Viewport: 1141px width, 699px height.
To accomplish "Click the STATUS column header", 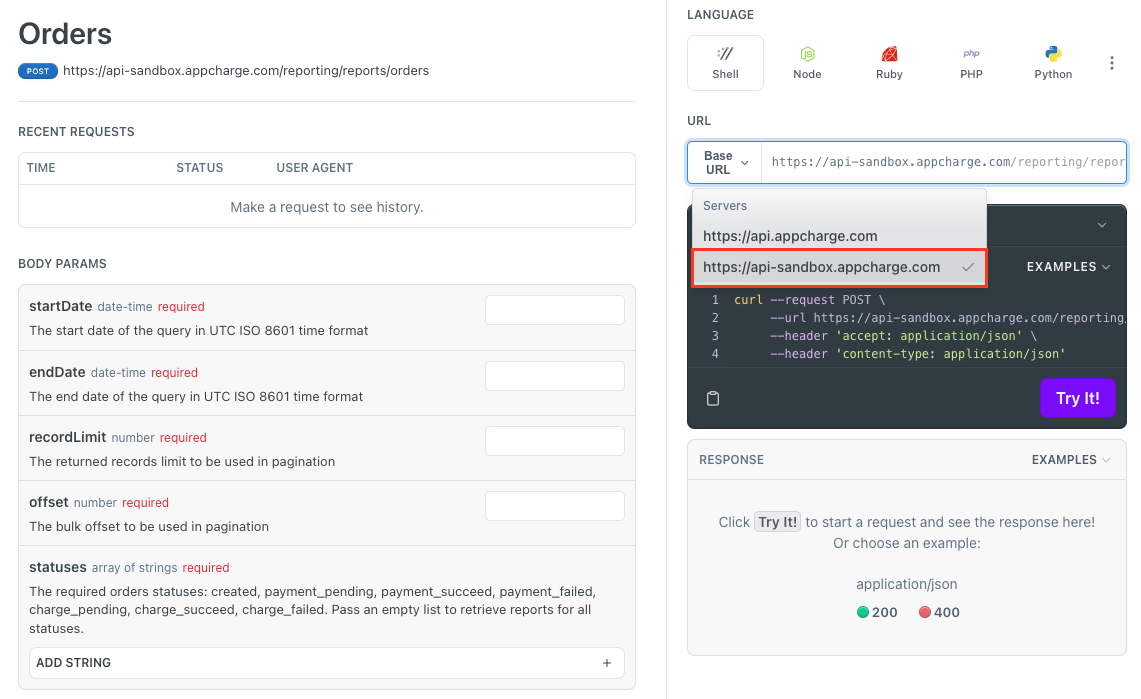I will tap(199, 168).
